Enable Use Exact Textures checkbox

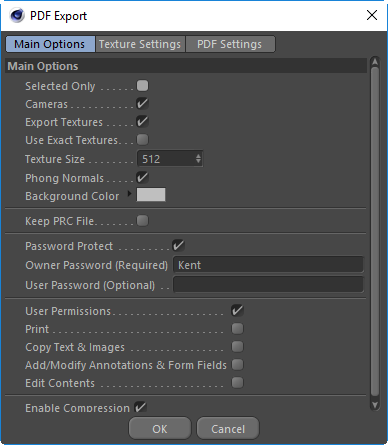(142, 140)
